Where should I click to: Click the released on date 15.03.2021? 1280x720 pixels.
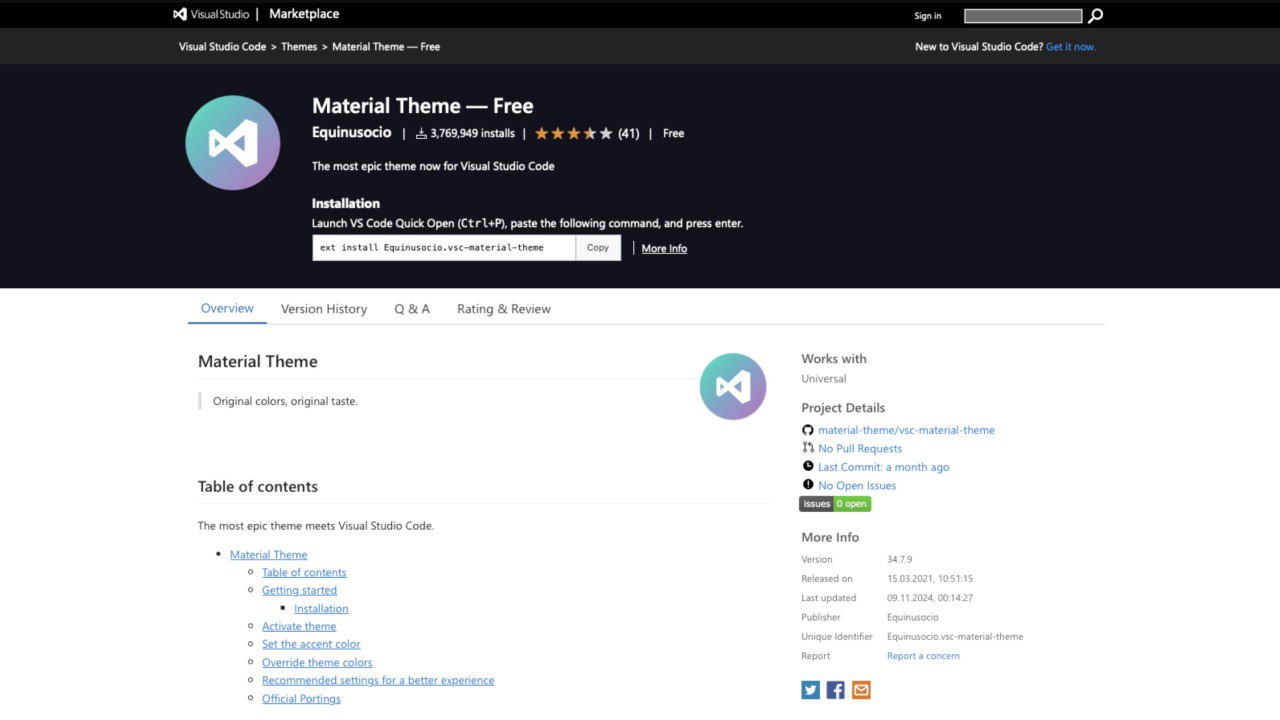(930, 579)
